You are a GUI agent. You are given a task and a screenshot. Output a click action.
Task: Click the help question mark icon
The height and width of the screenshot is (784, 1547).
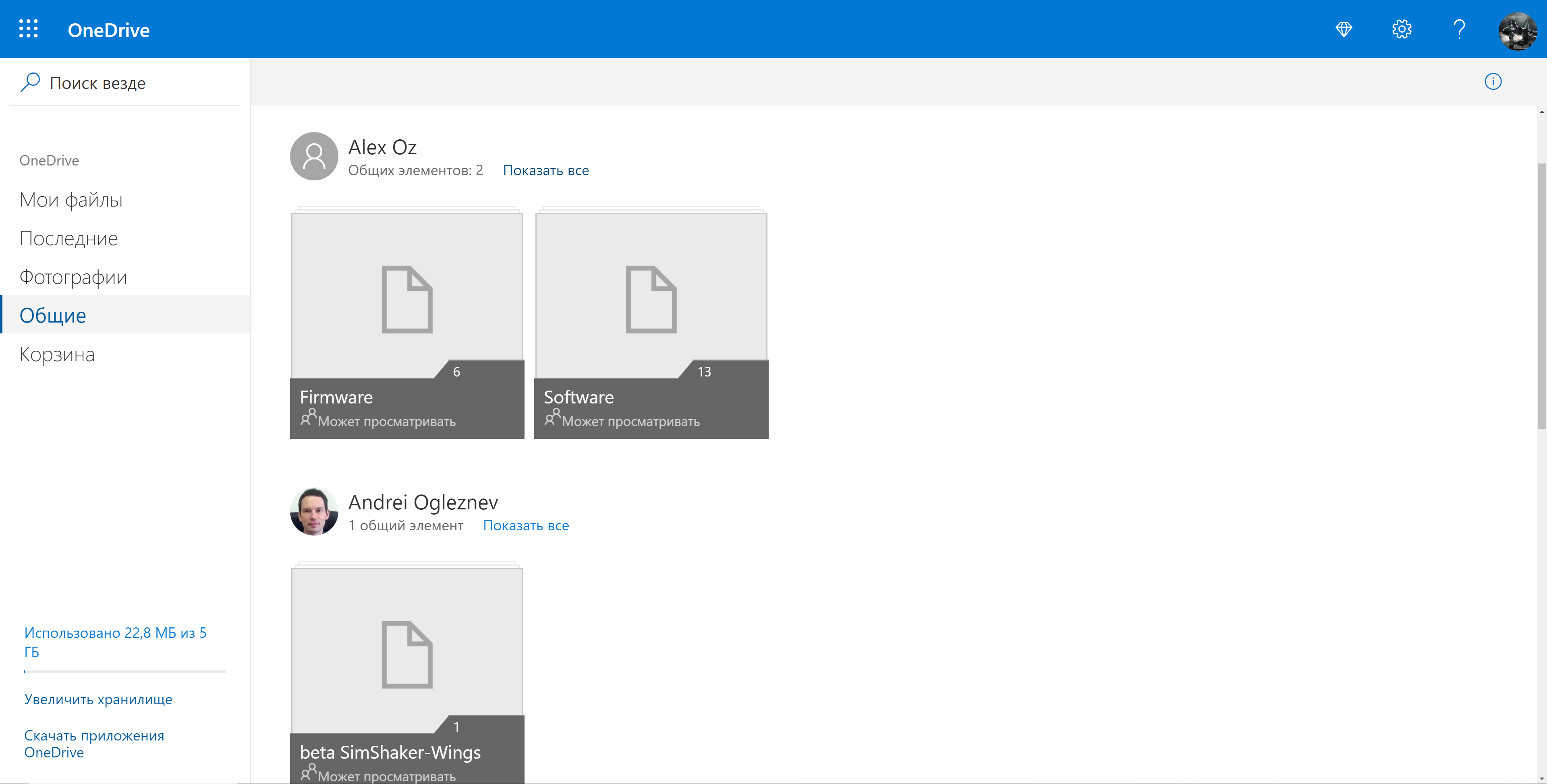(1459, 29)
